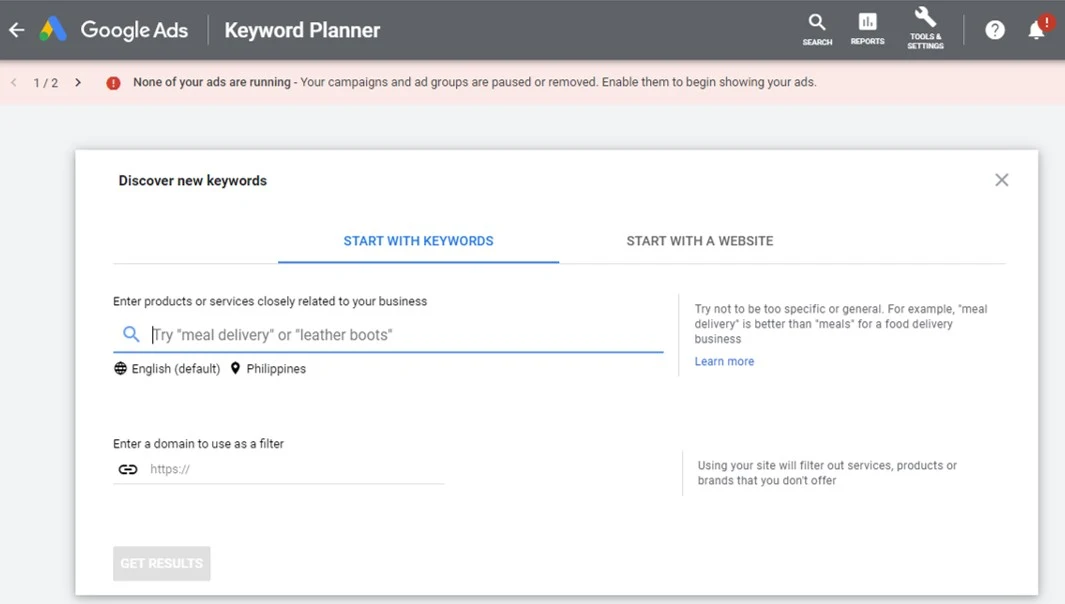Viewport: 1065px width, 604px height.
Task: Open the Reports icon
Action: tap(867, 27)
